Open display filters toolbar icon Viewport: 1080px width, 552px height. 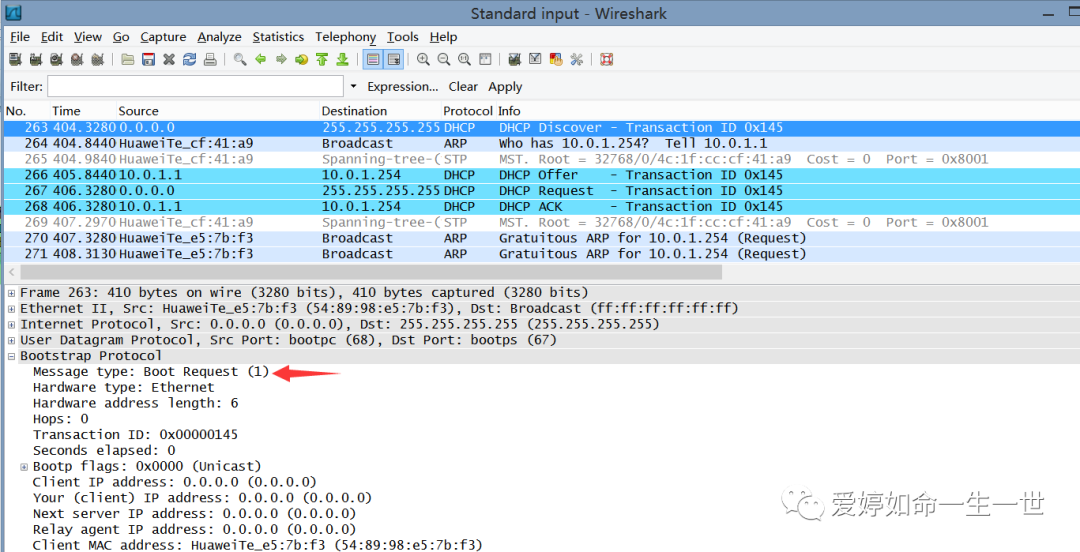point(535,60)
